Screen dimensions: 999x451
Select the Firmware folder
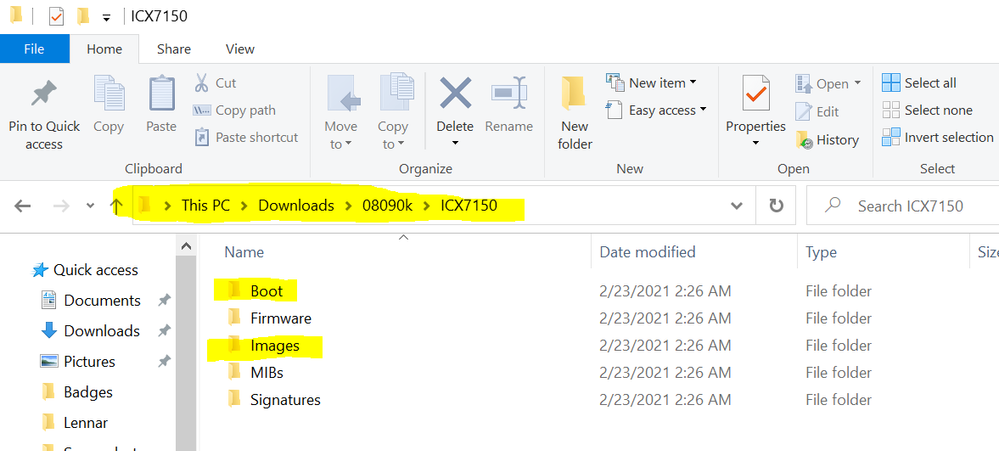click(x=280, y=318)
